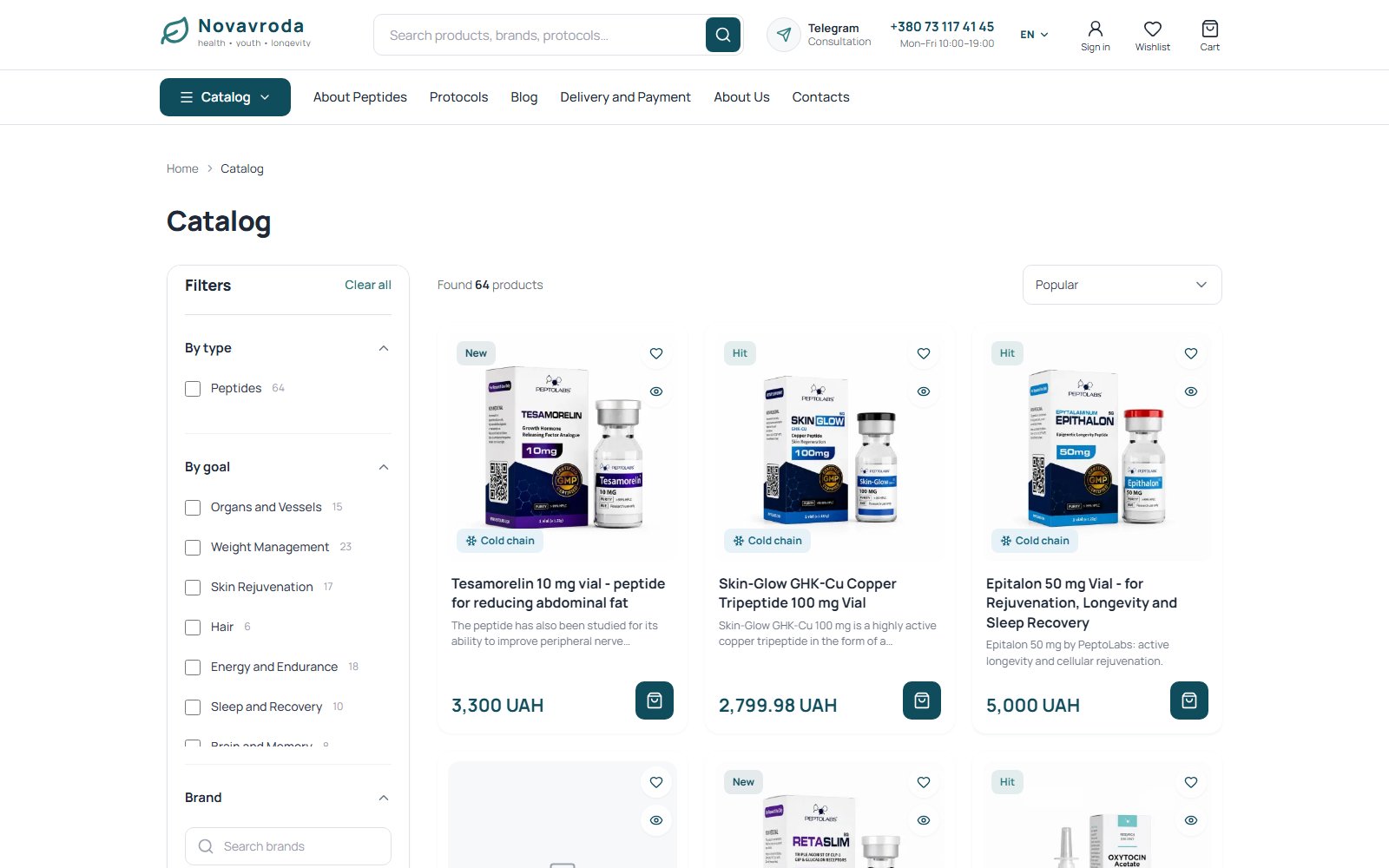Wishlist the Oxytocin Acetate product

[1191, 782]
